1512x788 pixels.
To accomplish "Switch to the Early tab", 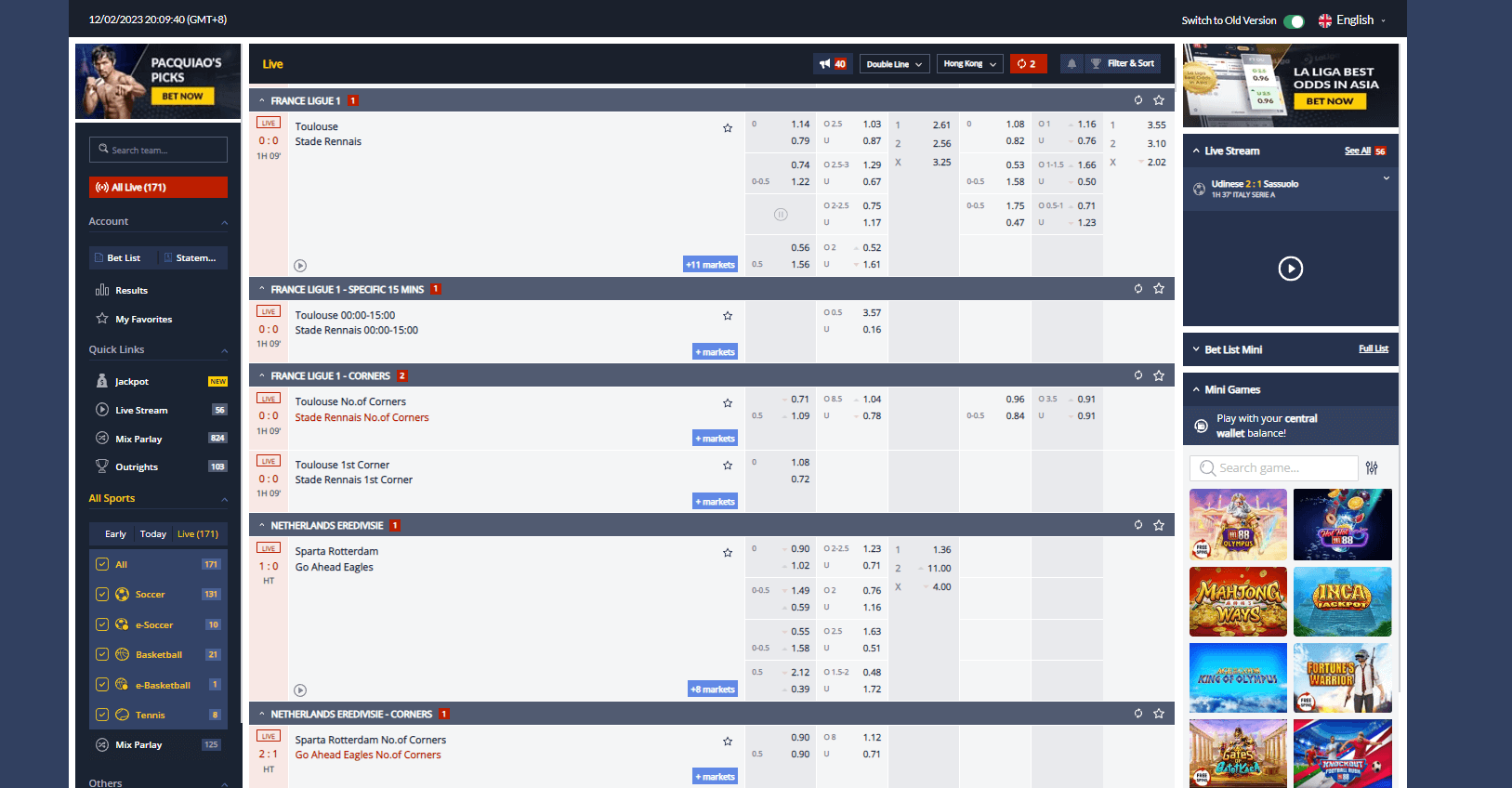I will click(x=115, y=534).
